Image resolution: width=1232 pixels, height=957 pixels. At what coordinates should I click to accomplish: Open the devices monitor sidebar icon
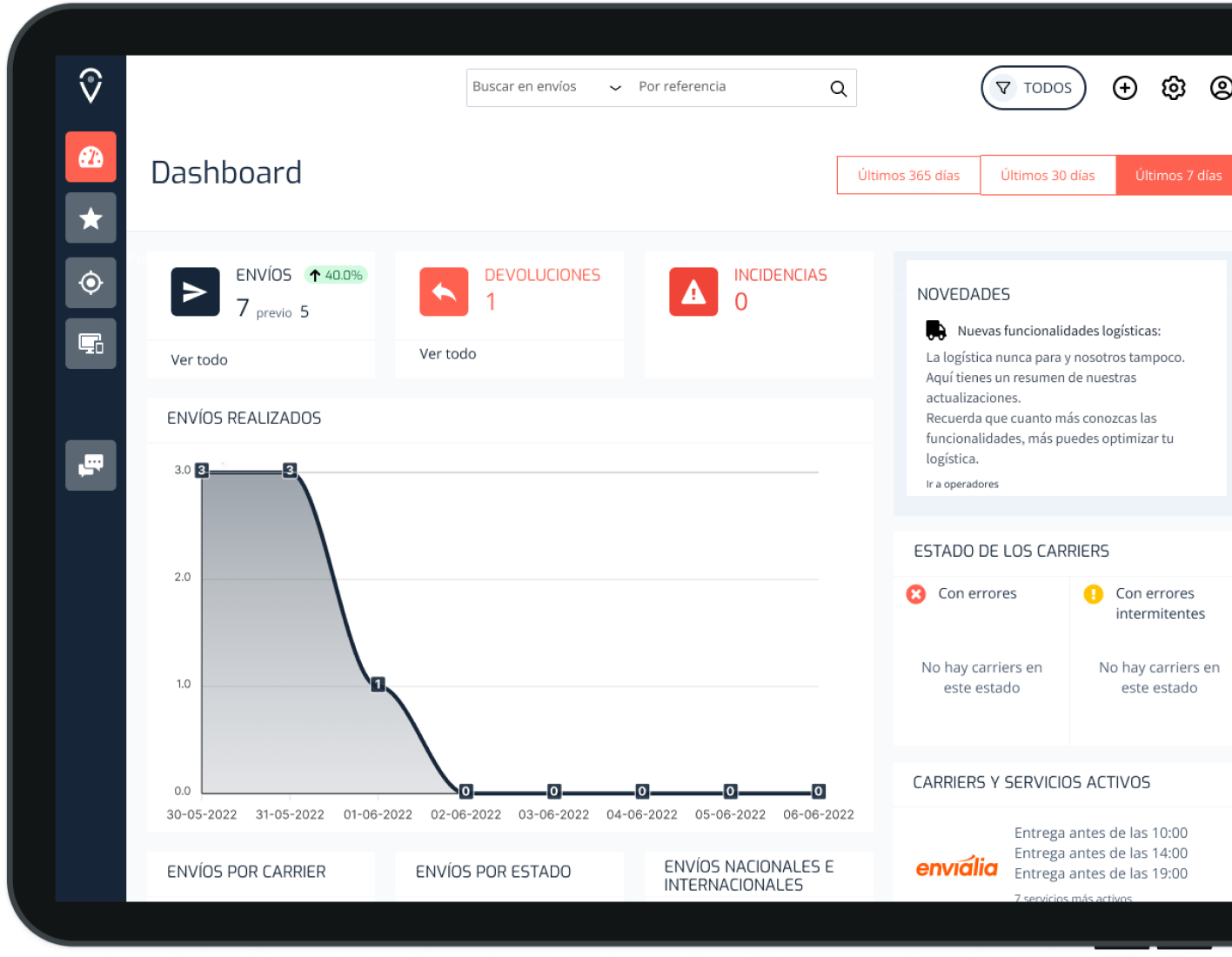[90, 344]
